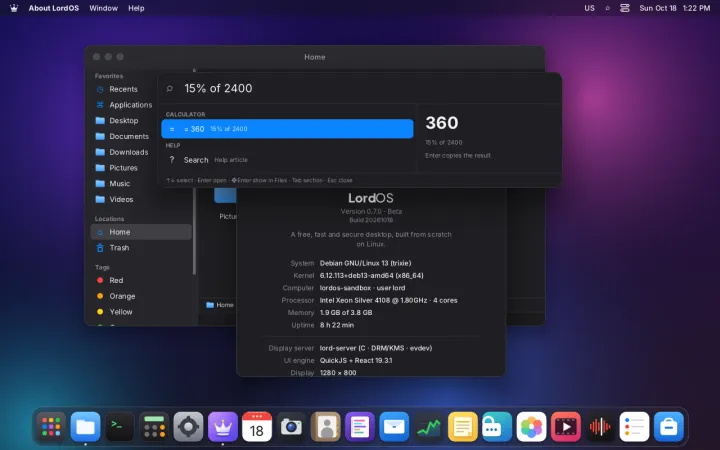Click the Debian GNU/Linux 13 (trixie) value
720x450 pixels.
point(366,263)
